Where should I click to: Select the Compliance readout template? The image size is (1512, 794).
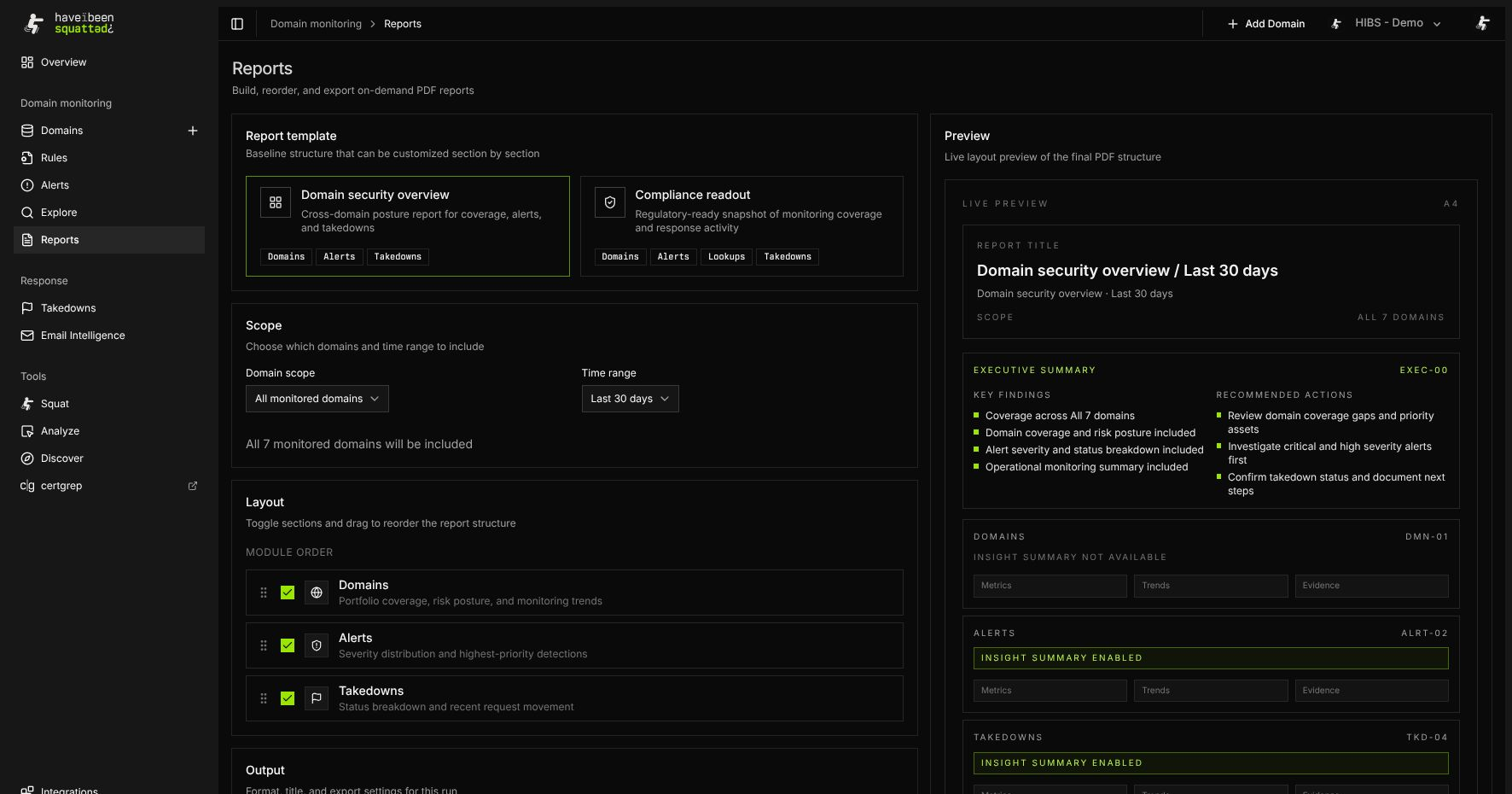click(x=741, y=226)
